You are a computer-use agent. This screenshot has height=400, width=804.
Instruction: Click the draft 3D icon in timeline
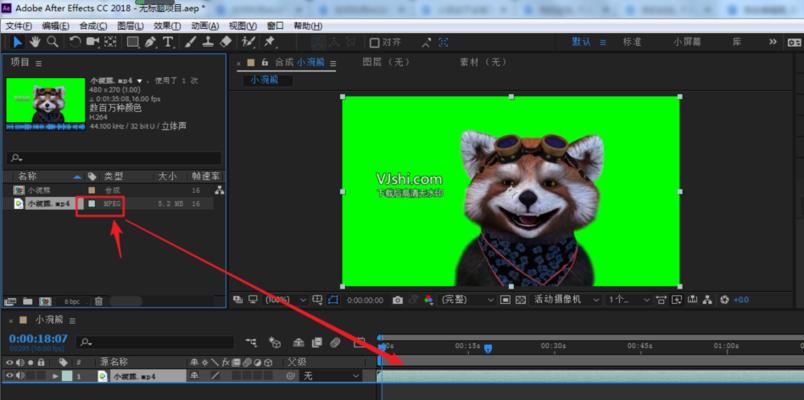[x=275, y=342]
